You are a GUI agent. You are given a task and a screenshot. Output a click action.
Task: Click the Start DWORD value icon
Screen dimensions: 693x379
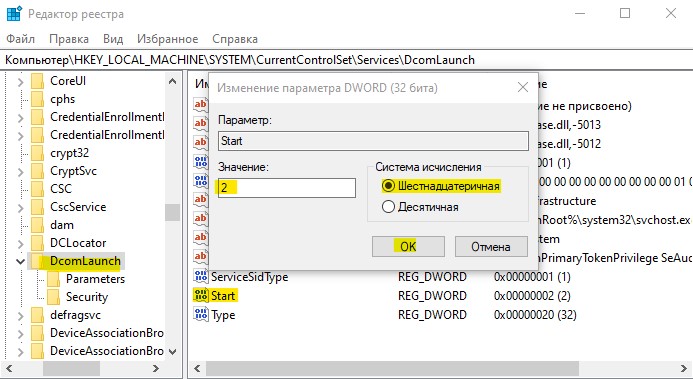pyautogui.click(x=201, y=295)
